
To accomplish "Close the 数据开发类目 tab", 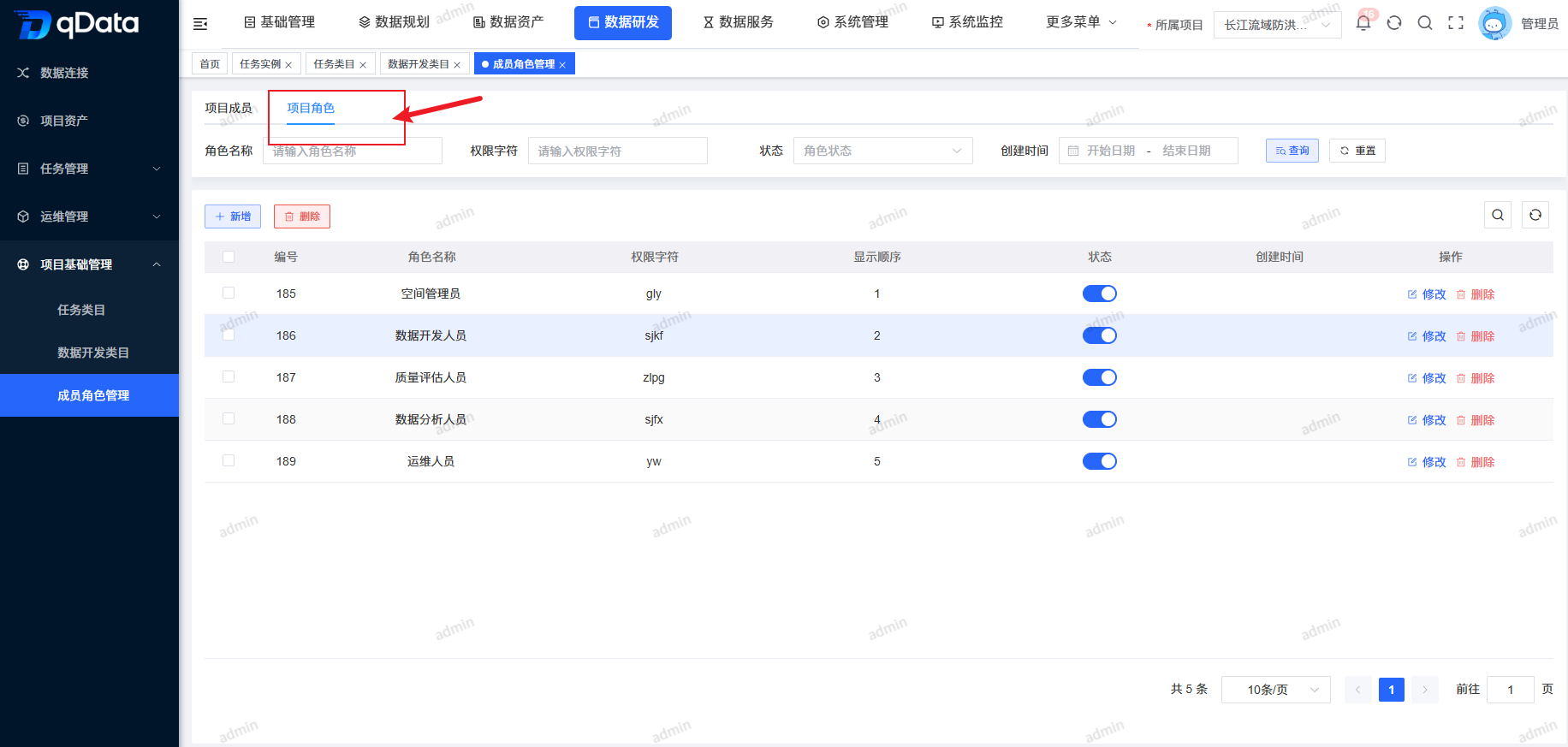I will pyautogui.click(x=457, y=65).
